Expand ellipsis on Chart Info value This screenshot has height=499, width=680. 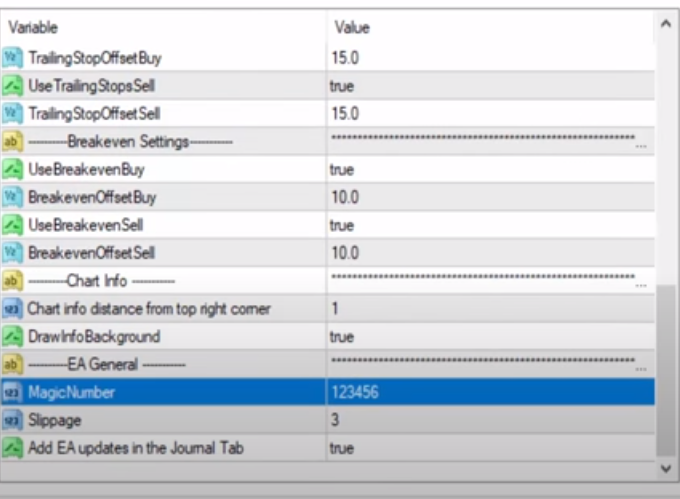pos(640,283)
